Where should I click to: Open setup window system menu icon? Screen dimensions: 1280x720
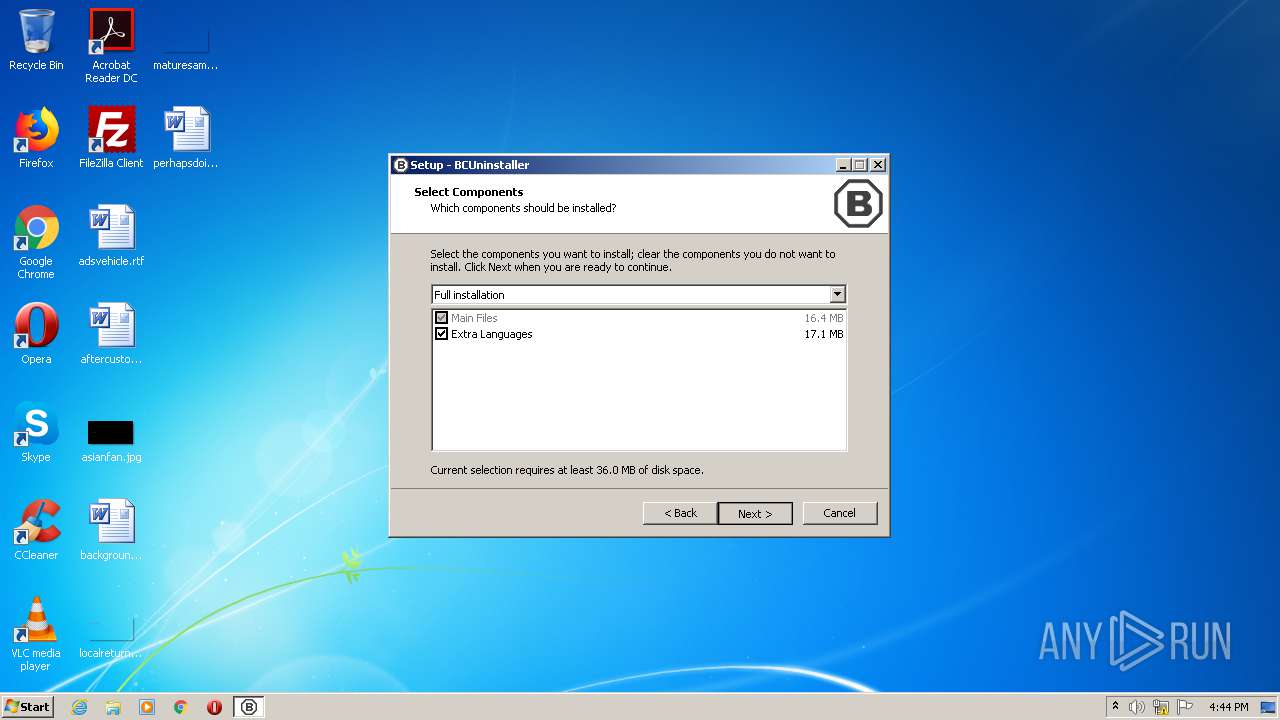pos(401,165)
